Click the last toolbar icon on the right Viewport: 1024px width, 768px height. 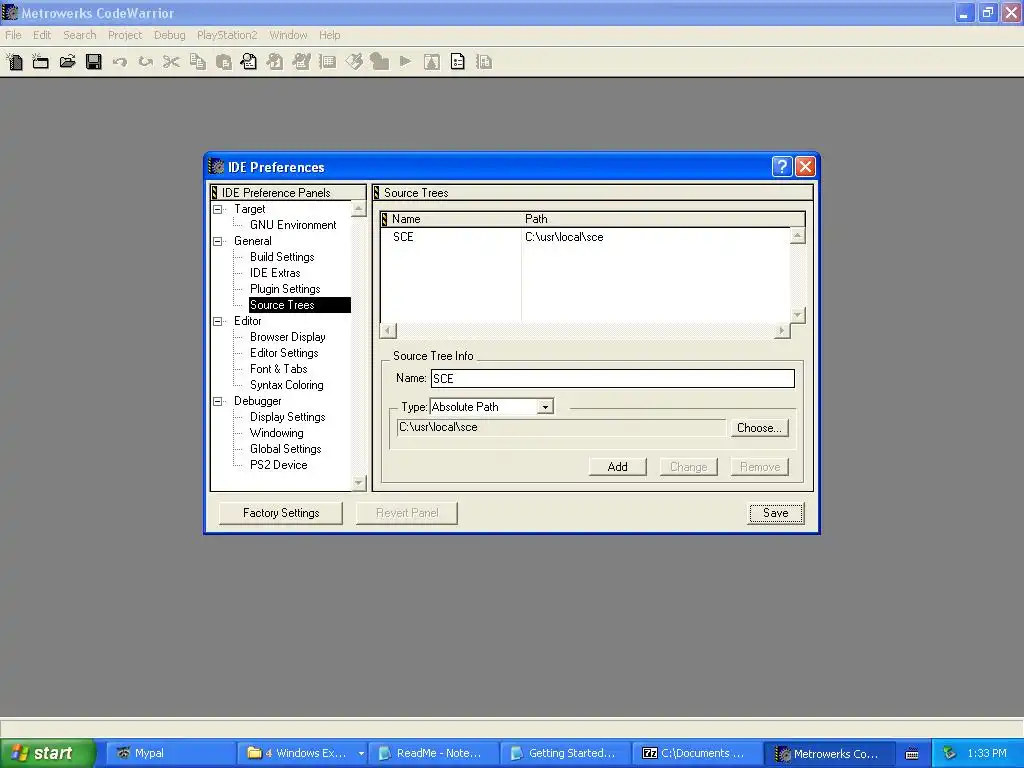click(x=484, y=62)
